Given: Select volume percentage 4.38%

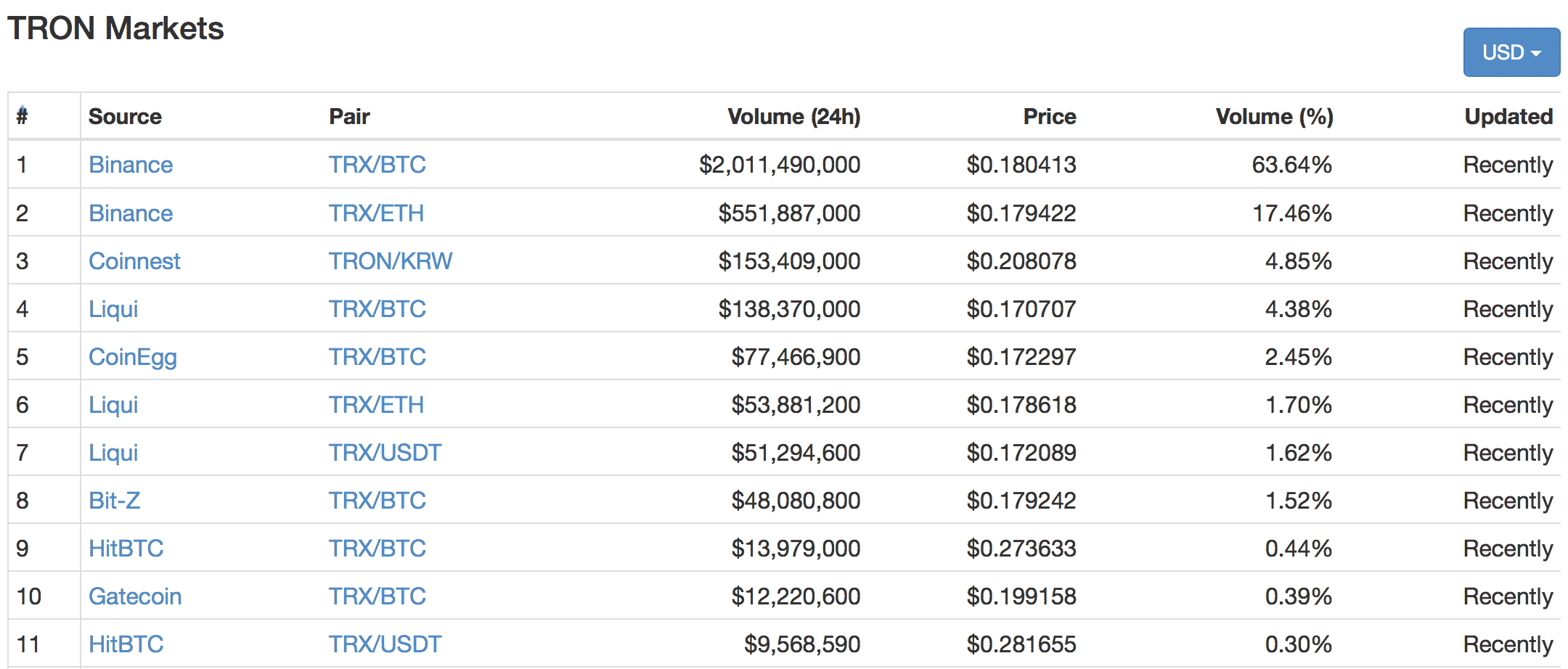Looking at the screenshot, I should click(1299, 309).
